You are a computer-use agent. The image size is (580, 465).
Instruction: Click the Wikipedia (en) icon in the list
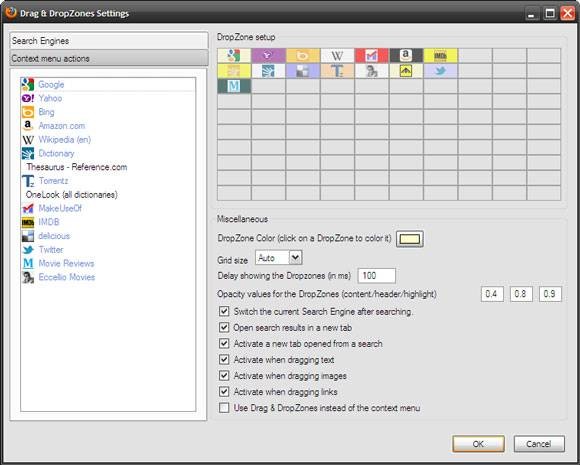point(28,139)
